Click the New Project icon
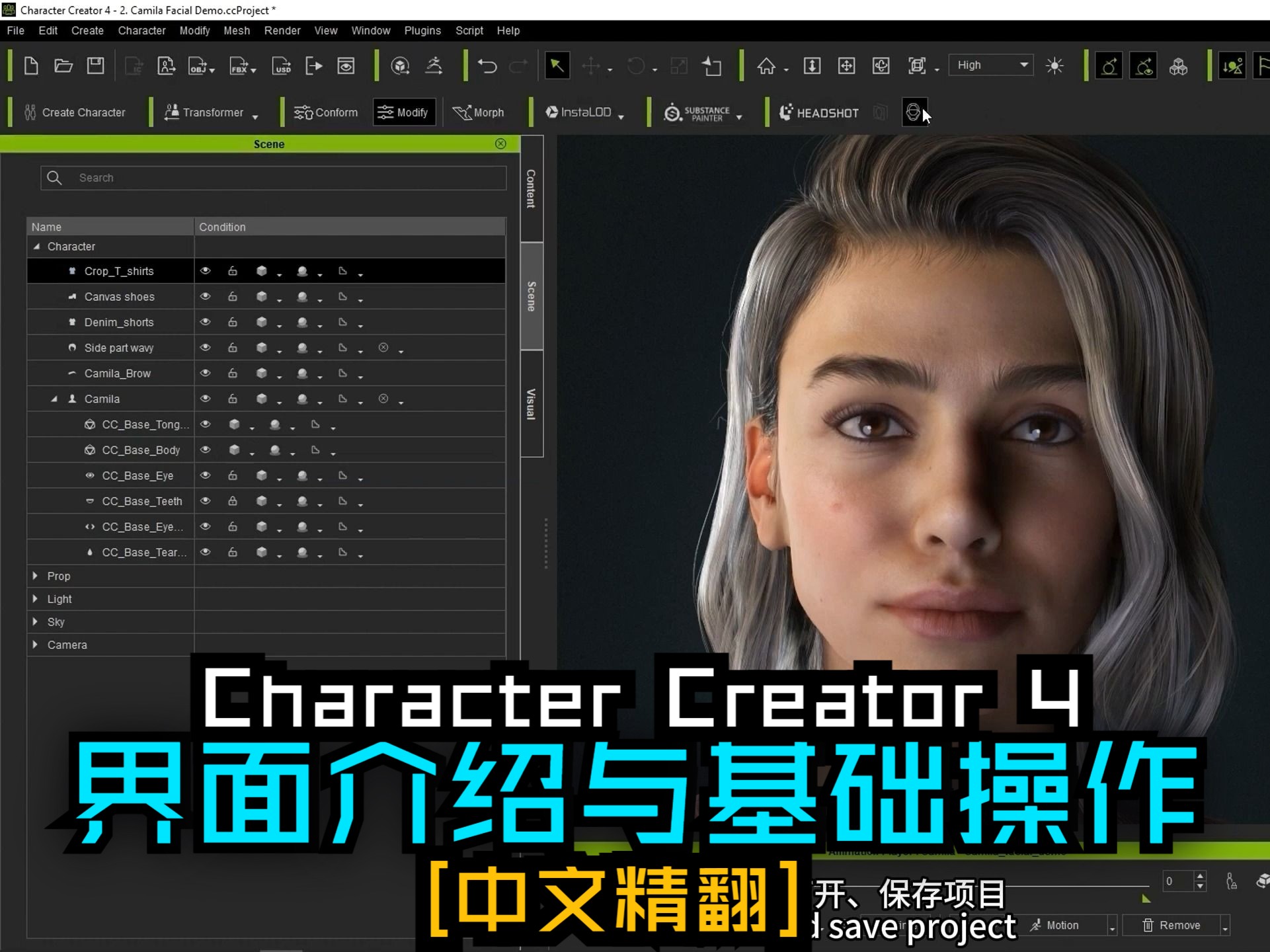The image size is (1270, 952). [31, 65]
